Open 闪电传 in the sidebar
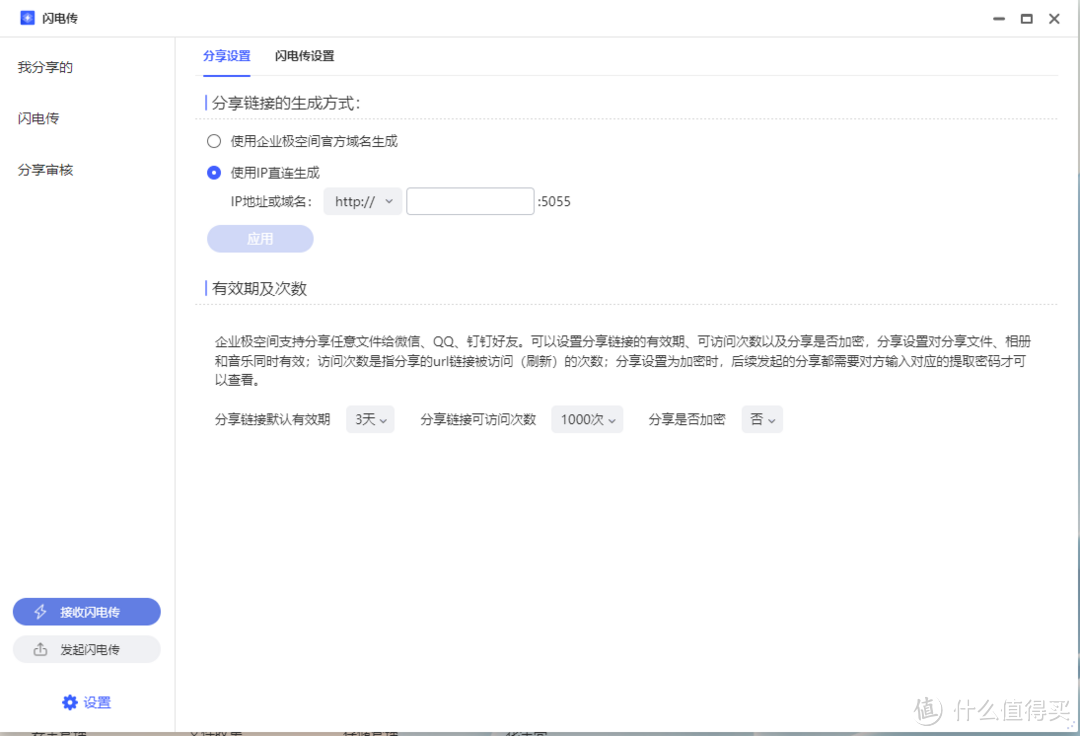This screenshot has height=736, width=1080. [x=37, y=118]
